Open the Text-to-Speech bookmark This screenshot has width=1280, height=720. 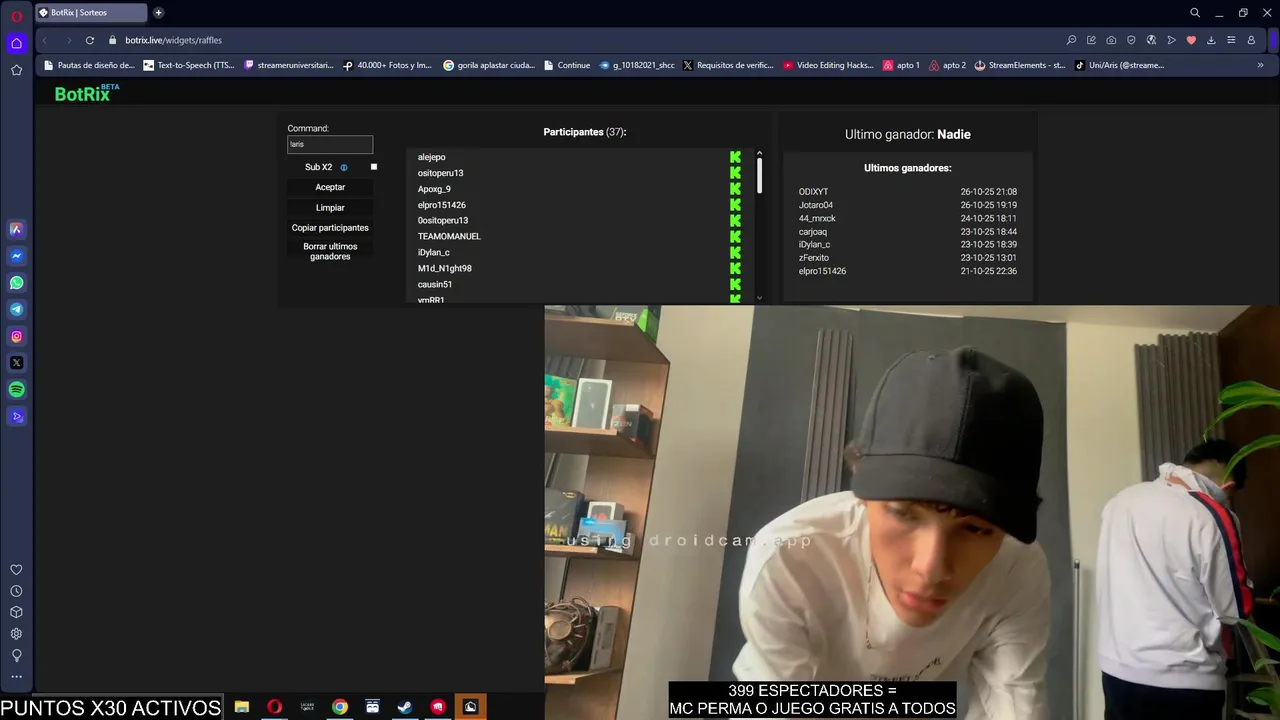[x=189, y=65]
